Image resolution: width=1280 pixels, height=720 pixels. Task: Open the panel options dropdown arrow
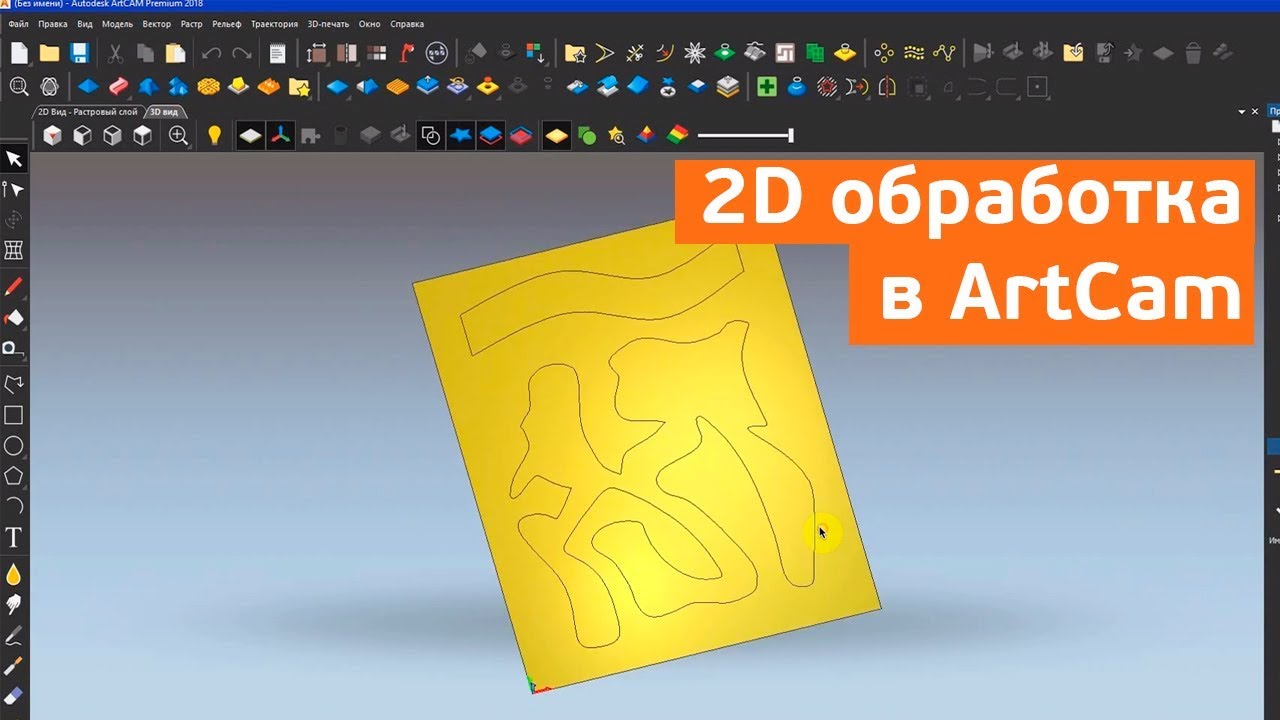[1242, 111]
